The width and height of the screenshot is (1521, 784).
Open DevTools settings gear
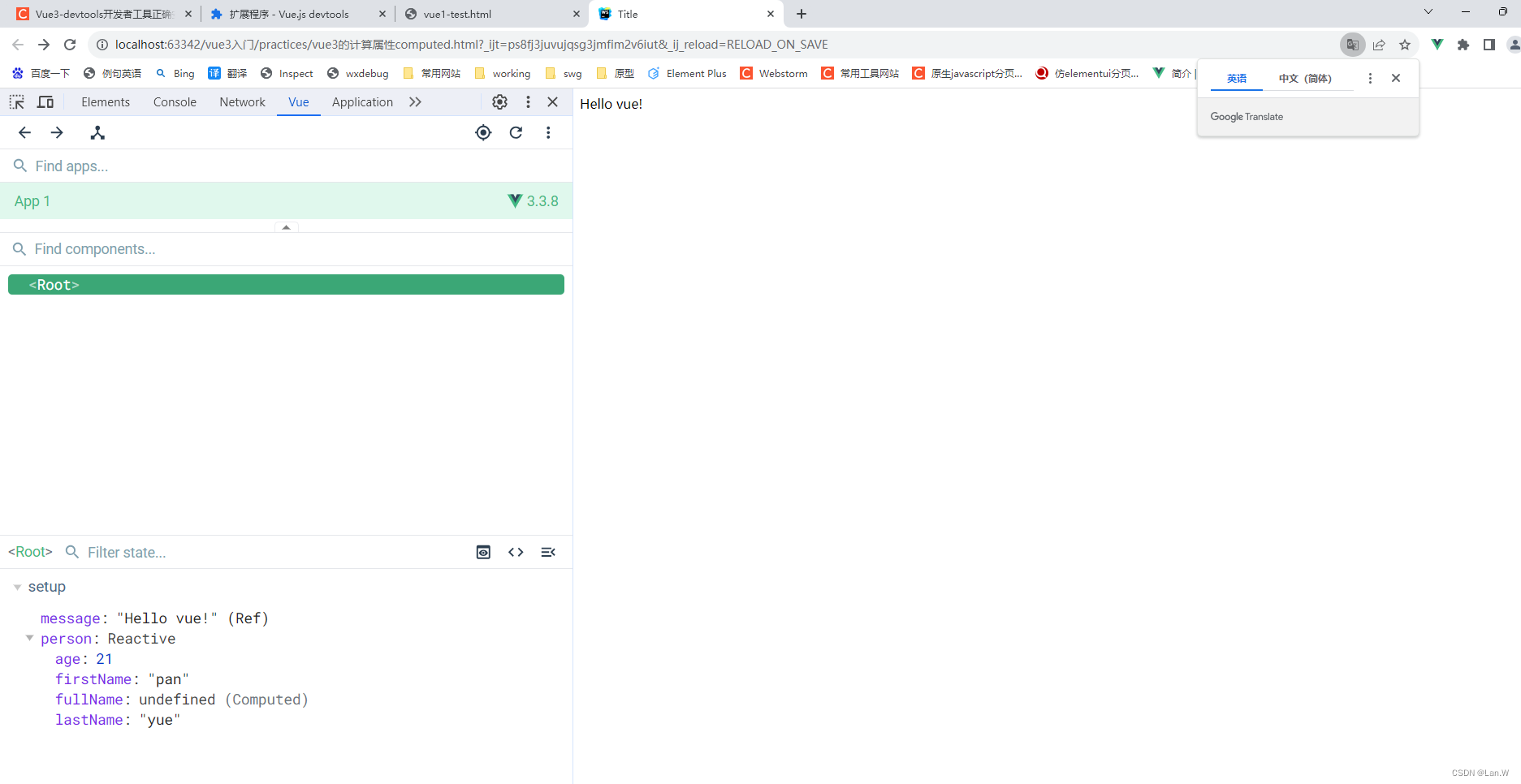499,101
